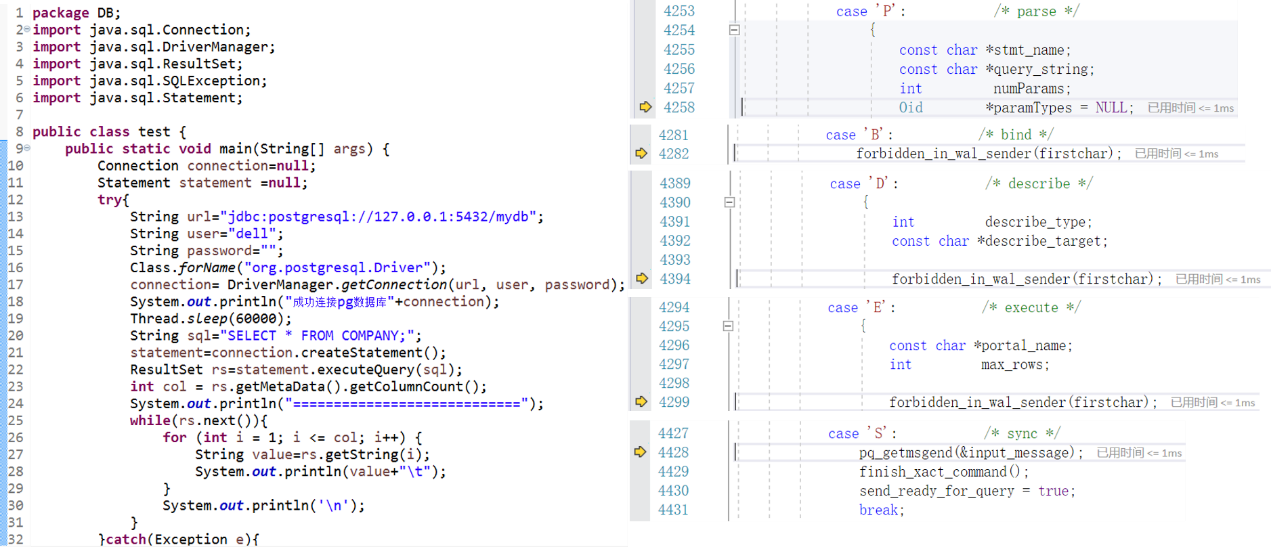Click the 'Statement statement =null;' line
Image resolution: width=1271 pixels, height=547 pixels.
(x=203, y=183)
